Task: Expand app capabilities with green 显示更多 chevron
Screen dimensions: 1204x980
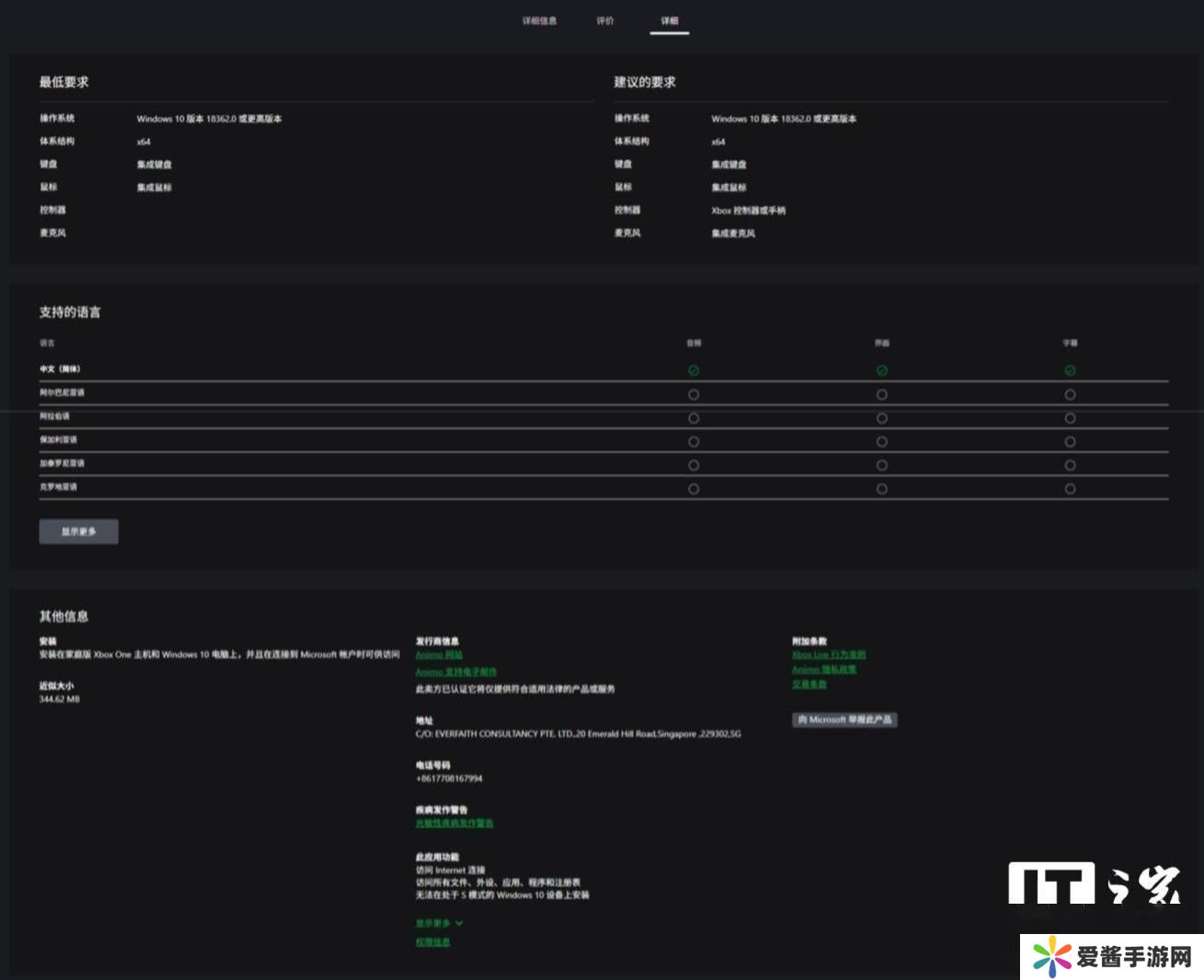Action: (439, 923)
